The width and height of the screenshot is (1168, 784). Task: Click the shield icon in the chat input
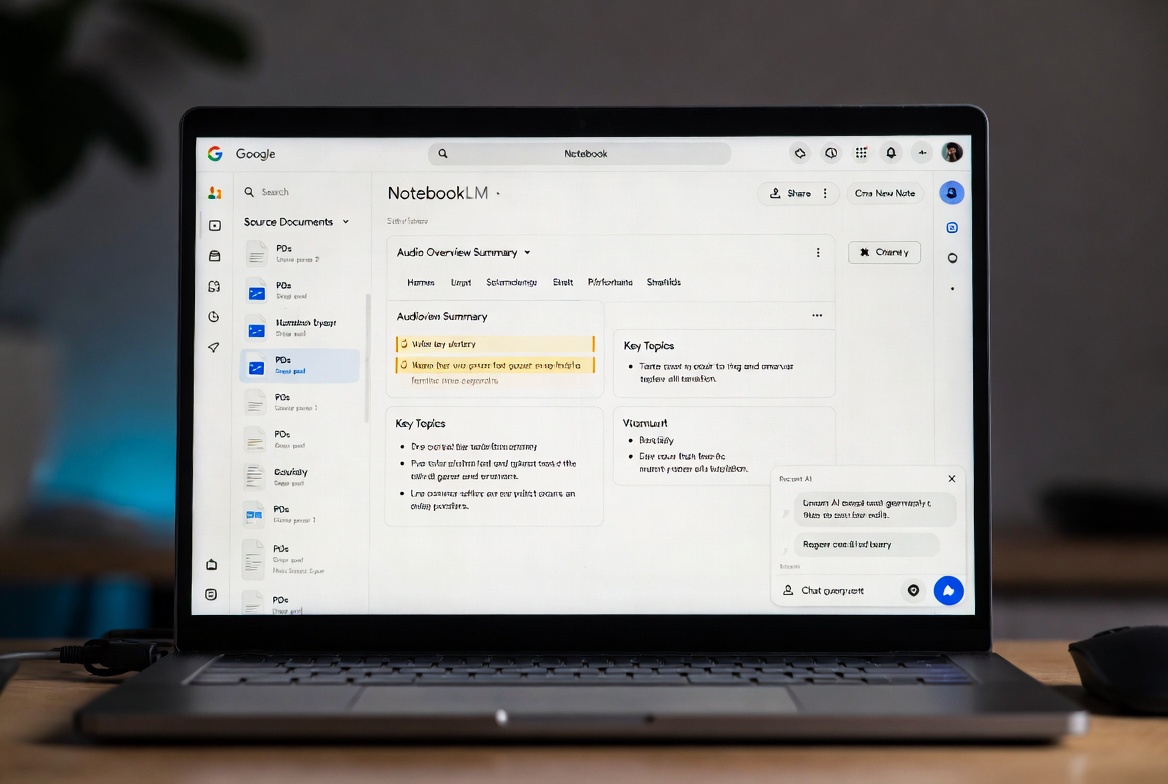click(x=913, y=590)
